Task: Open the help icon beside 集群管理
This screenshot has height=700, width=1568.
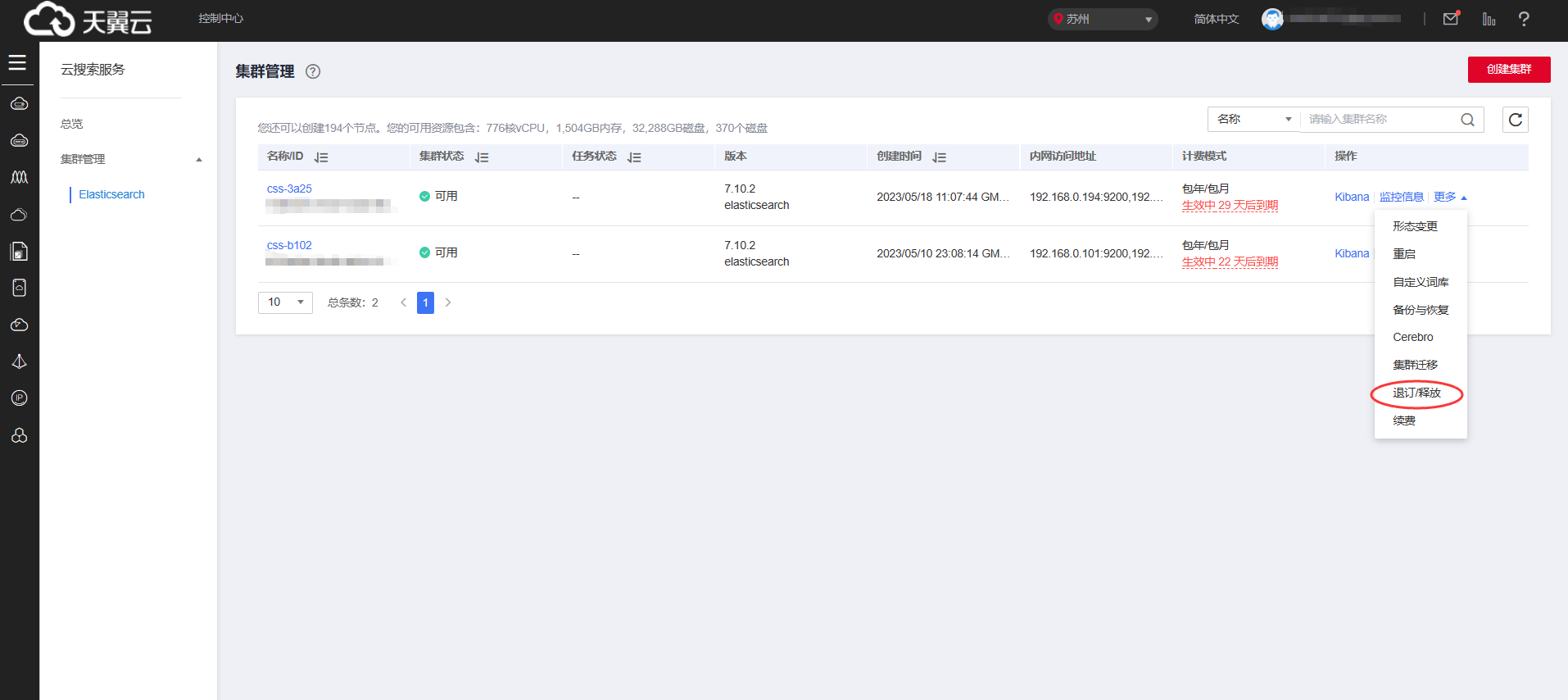Action: [312, 72]
